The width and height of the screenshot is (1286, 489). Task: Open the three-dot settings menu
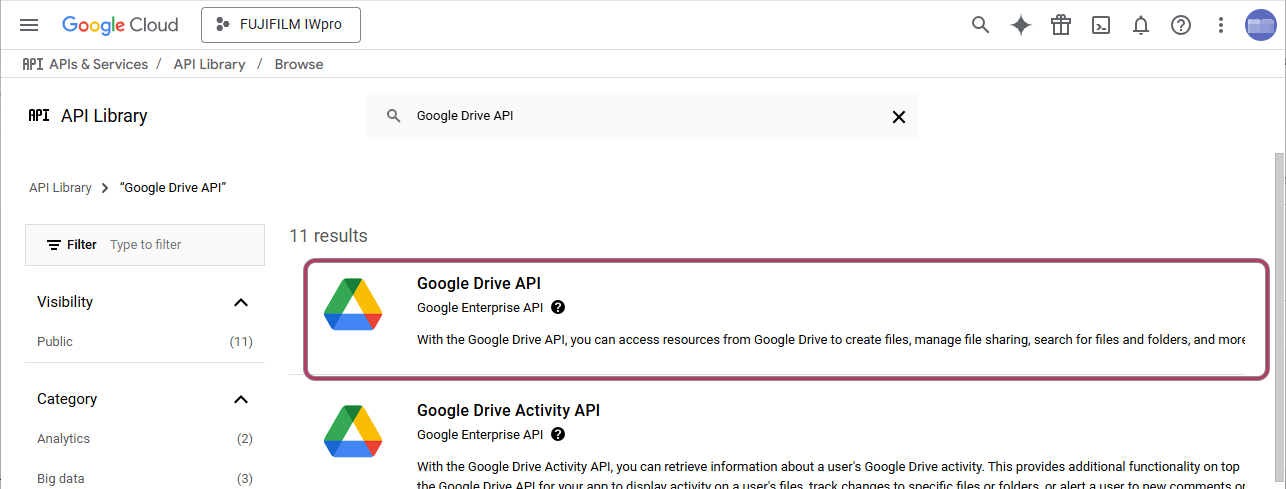(1220, 25)
